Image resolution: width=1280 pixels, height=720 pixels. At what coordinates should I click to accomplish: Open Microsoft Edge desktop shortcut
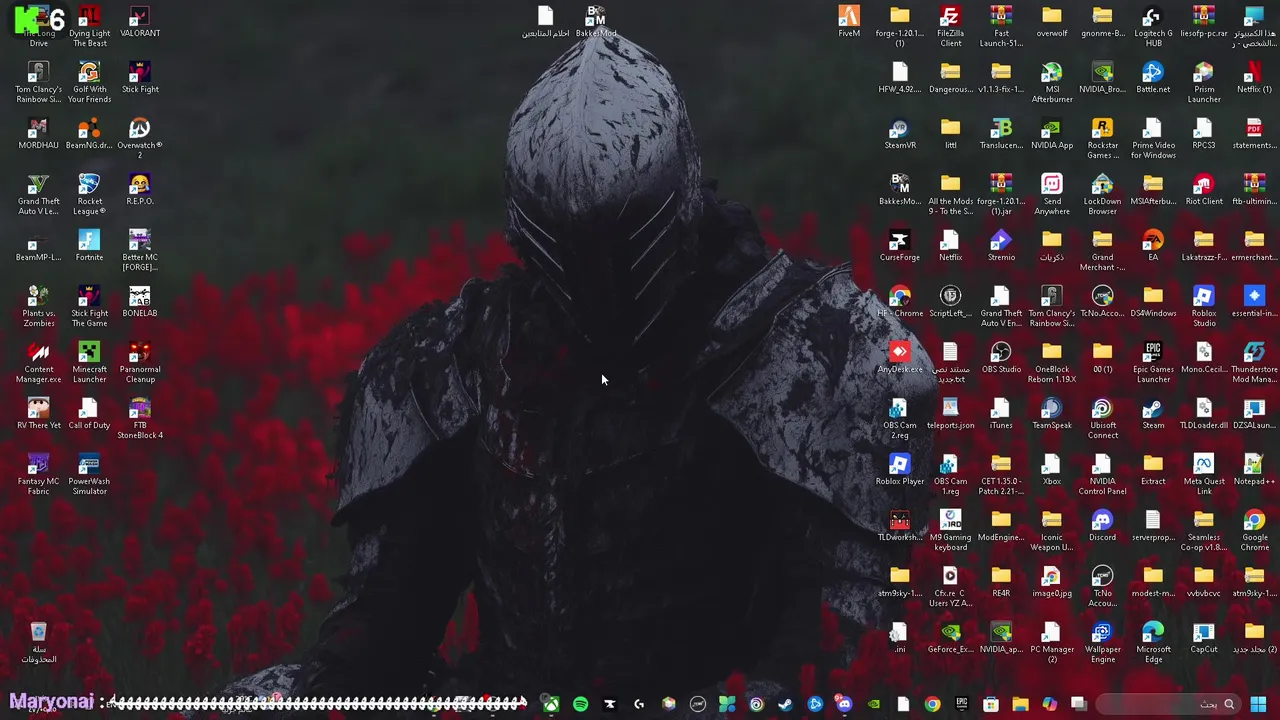1153,643
